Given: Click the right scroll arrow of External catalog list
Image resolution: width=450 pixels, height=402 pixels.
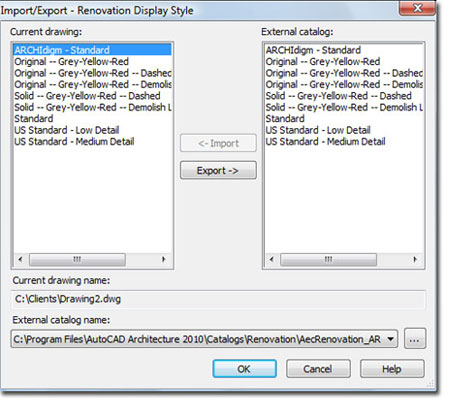Looking at the screenshot, I should pyautogui.click(x=415, y=259).
